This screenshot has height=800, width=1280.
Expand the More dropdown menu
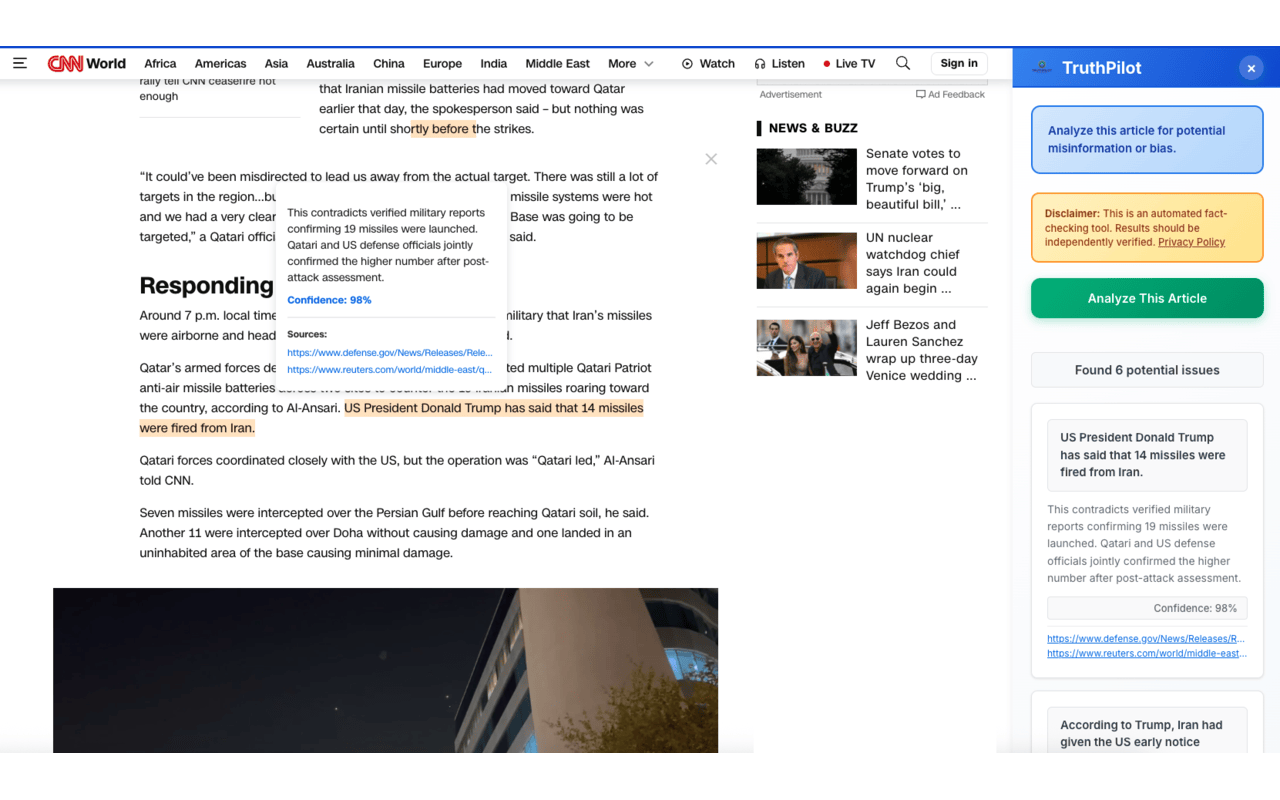pyautogui.click(x=630, y=63)
